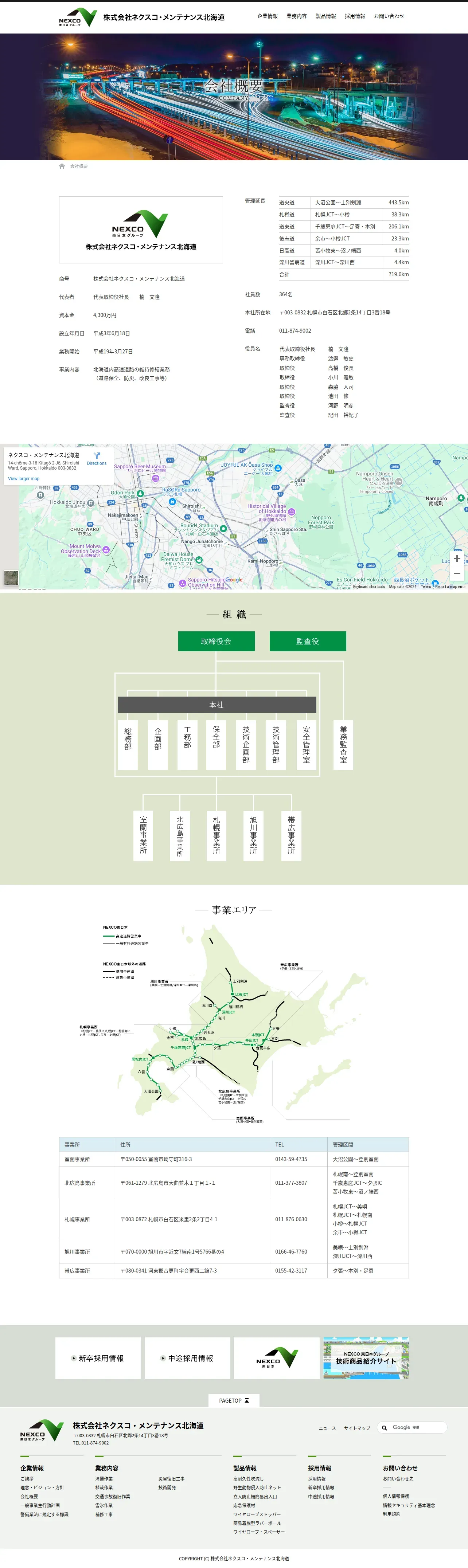The height and width of the screenshot is (1568, 468).
Task: Click the 011-377-3807 phone number cell
Action: point(298,1183)
